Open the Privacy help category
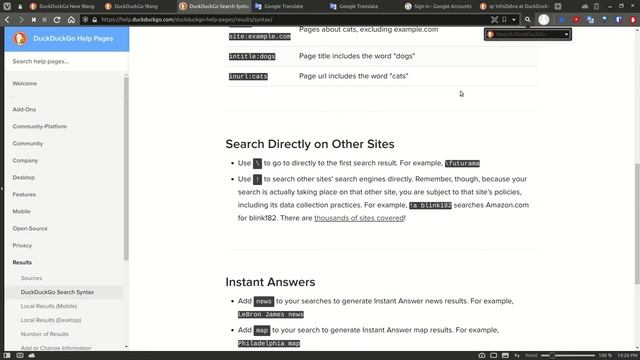Viewport: 640px width, 360px height. (x=22, y=246)
